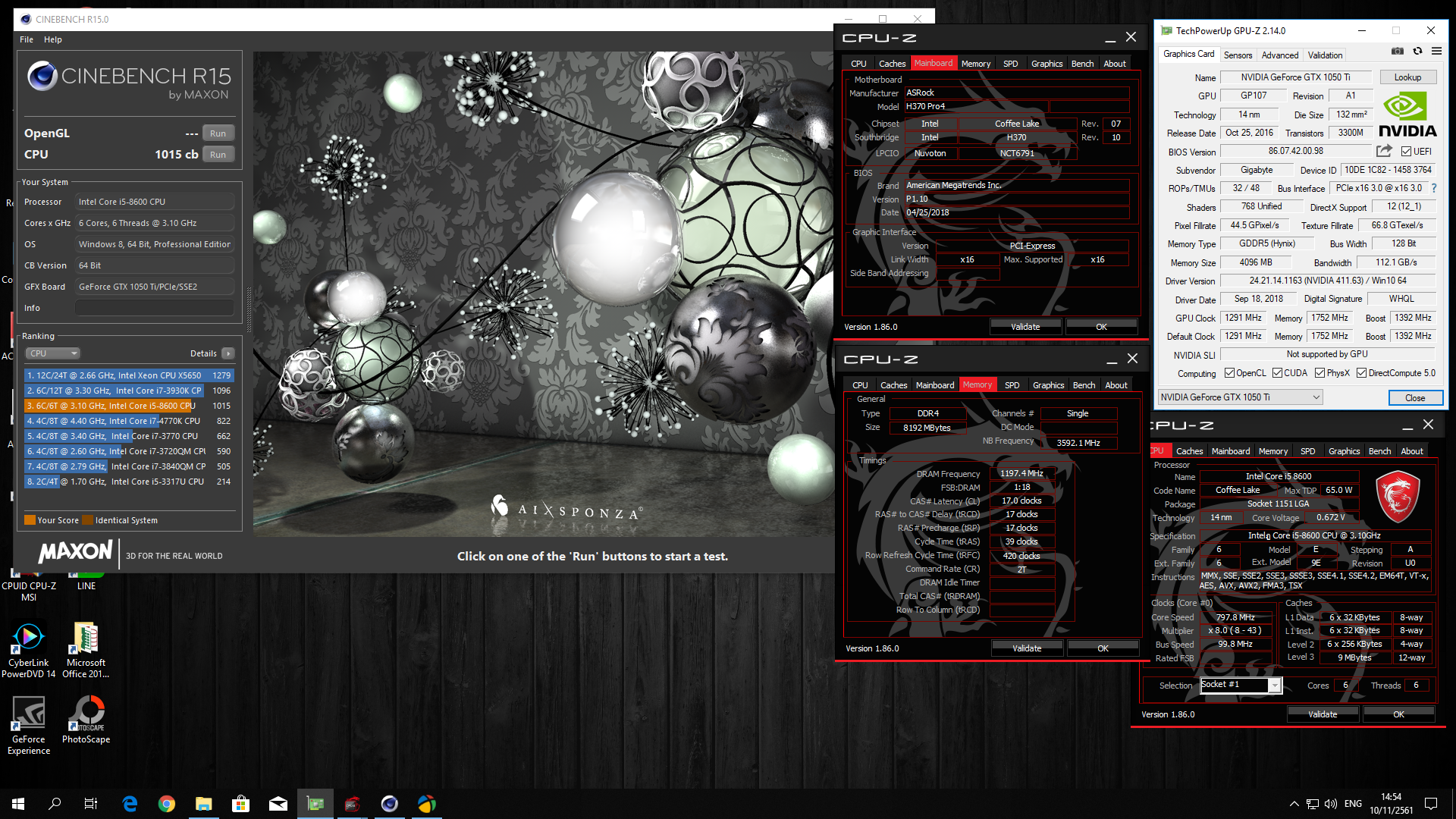
Task: Open the Windows Start menu
Action: [x=18, y=804]
